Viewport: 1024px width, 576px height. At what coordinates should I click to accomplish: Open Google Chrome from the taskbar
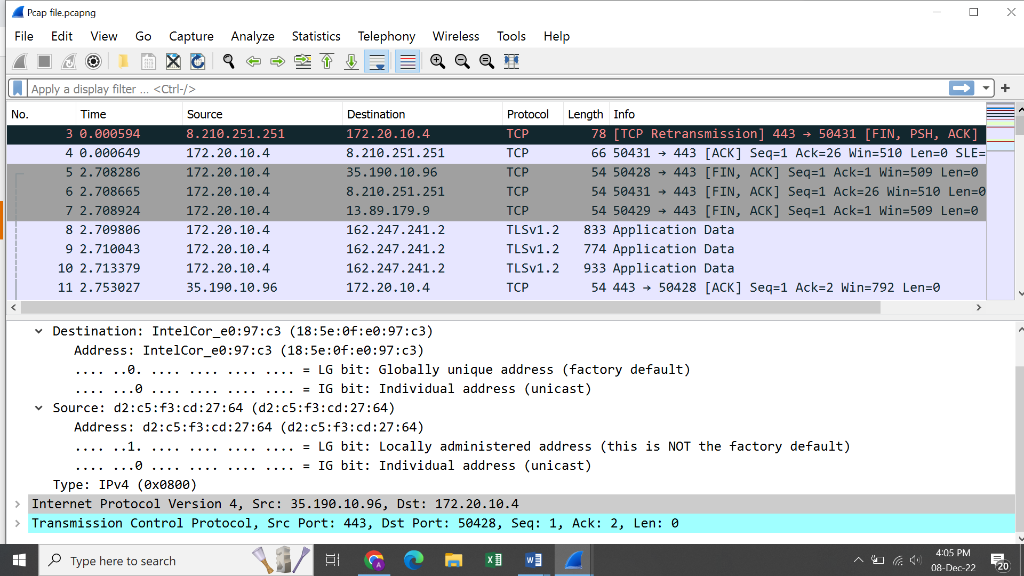coord(374,560)
